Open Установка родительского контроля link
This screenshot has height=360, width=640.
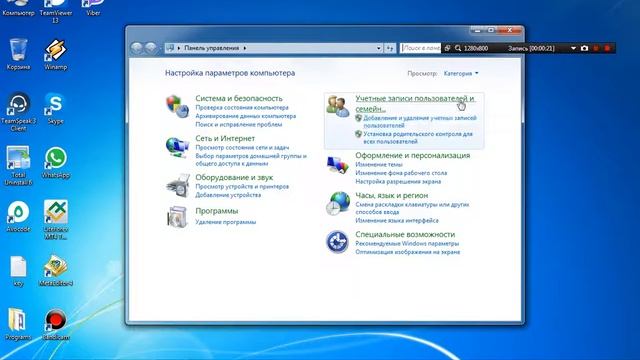click(x=418, y=138)
